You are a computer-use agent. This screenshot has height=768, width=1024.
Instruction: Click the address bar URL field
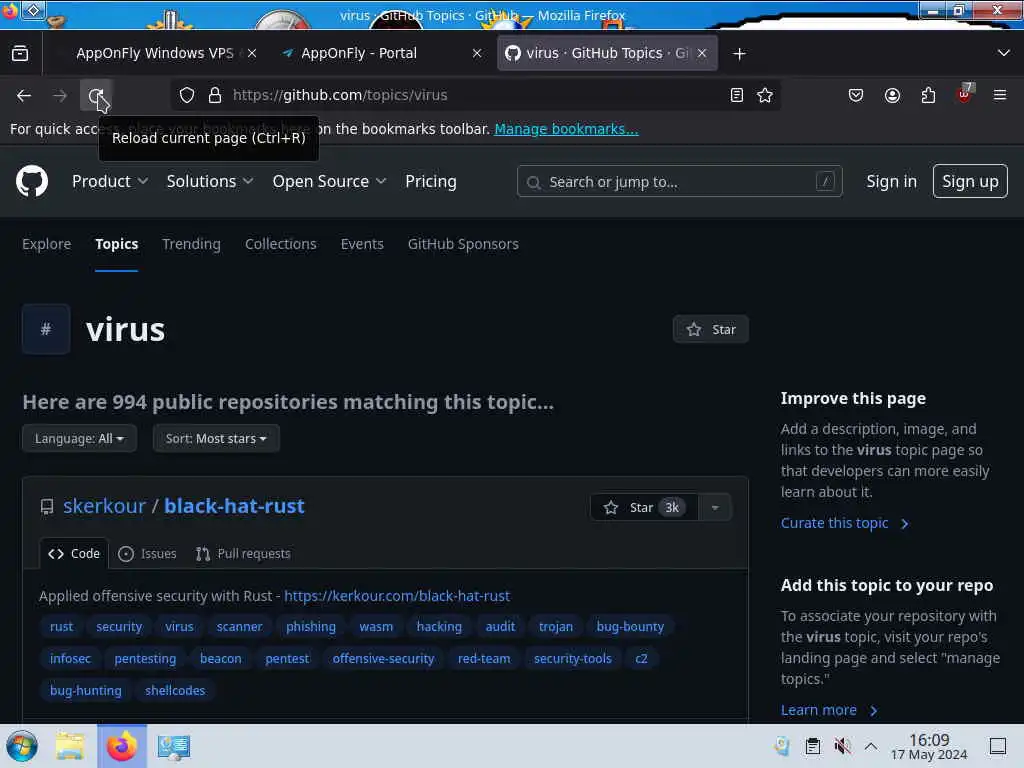(x=477, y=95)
